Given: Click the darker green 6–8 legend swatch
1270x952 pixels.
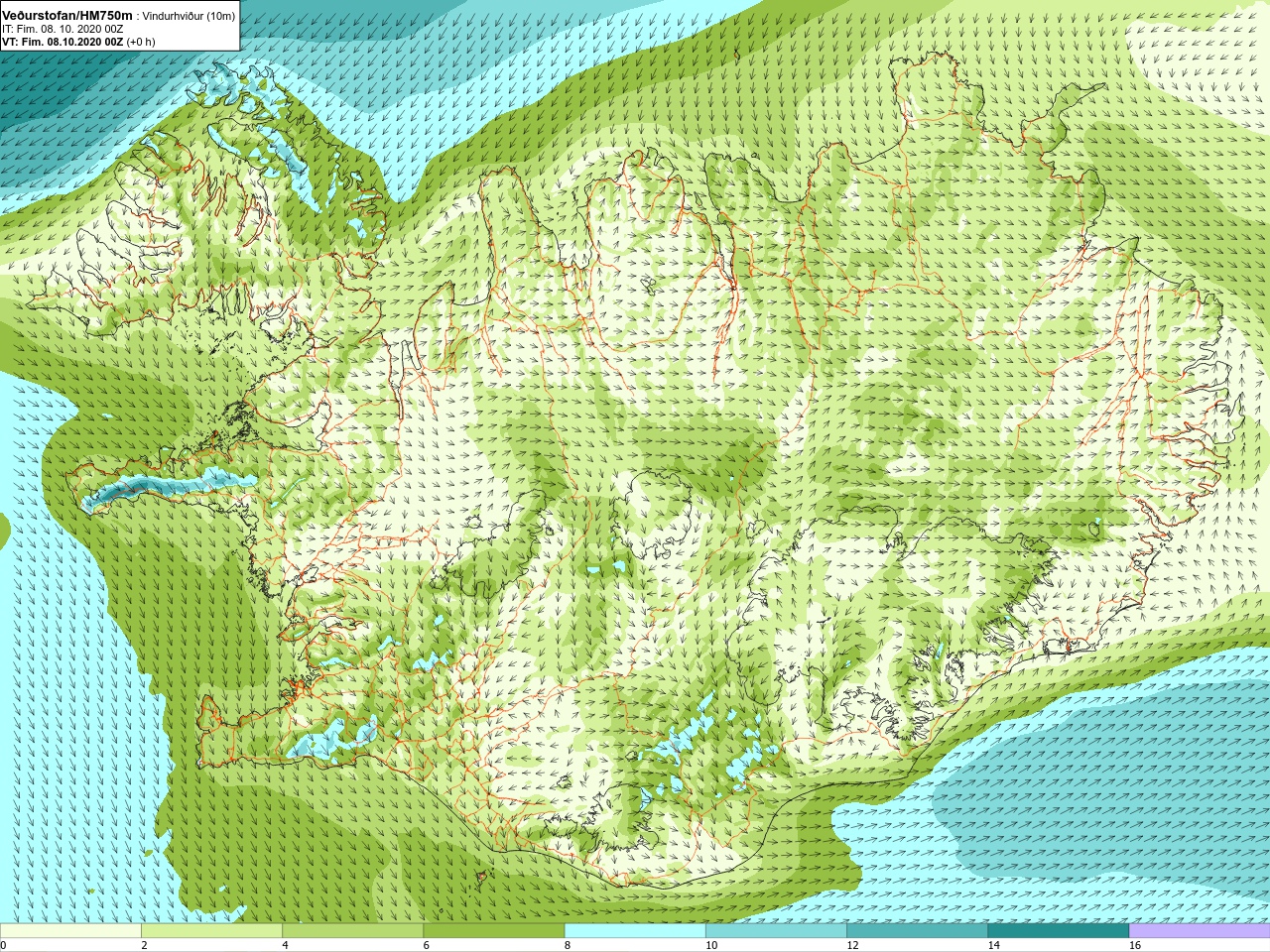Looking at the screenshot, I should pyautogui.click(x=494, y=931).
